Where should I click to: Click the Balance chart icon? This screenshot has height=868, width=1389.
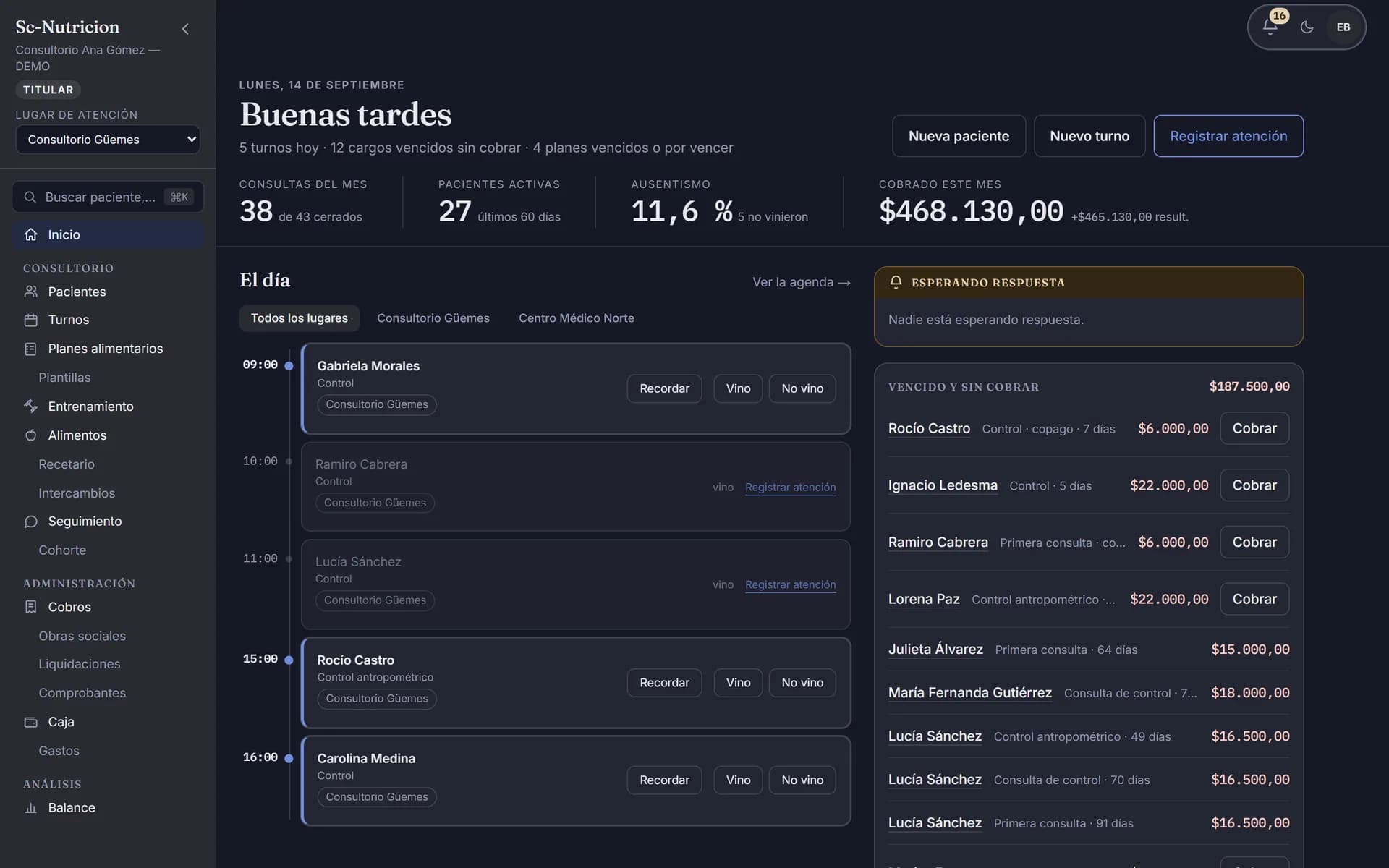(30, 808)
